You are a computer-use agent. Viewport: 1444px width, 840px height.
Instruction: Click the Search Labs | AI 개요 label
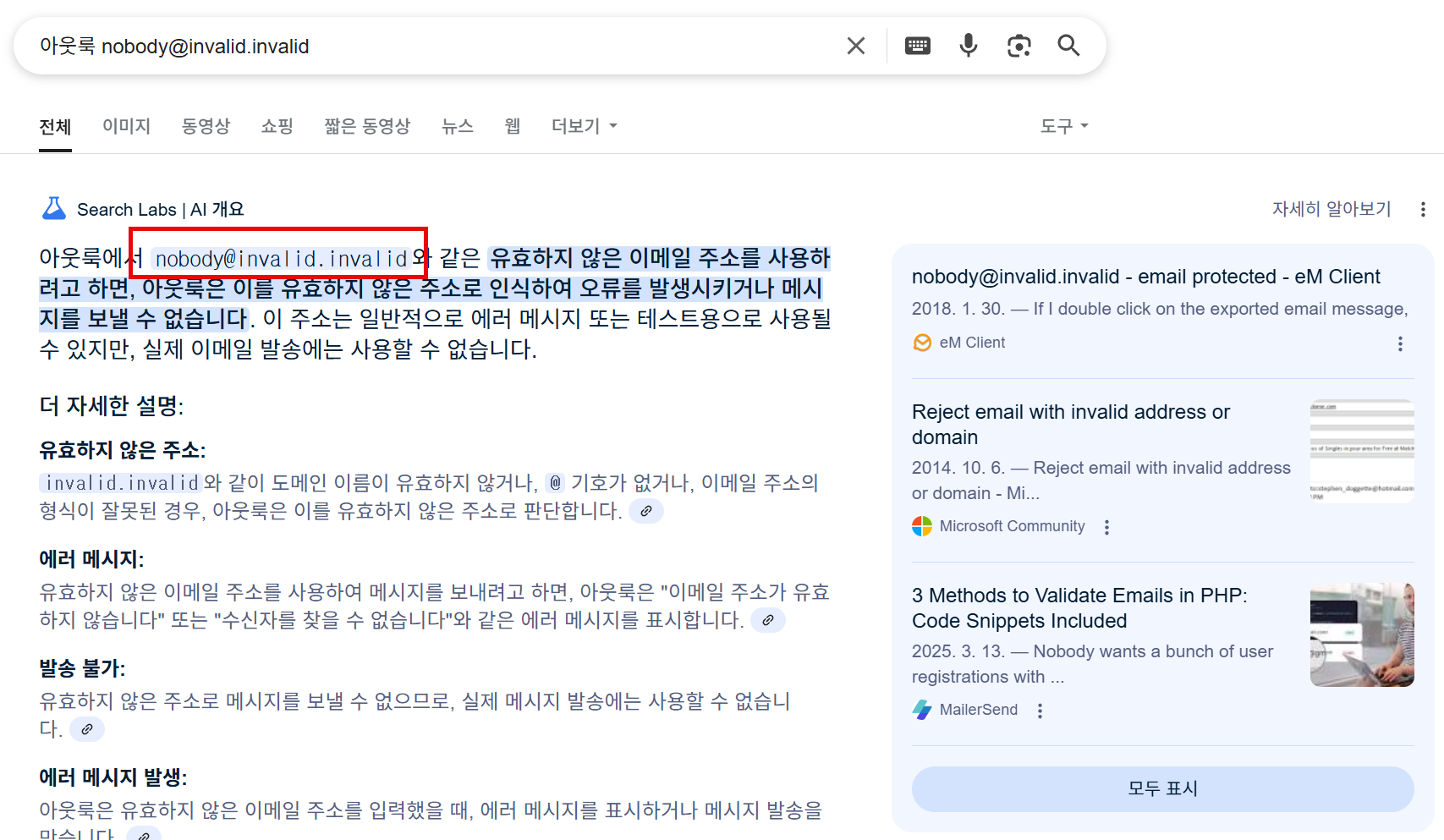pyautogui.click(x=161, y=209)
